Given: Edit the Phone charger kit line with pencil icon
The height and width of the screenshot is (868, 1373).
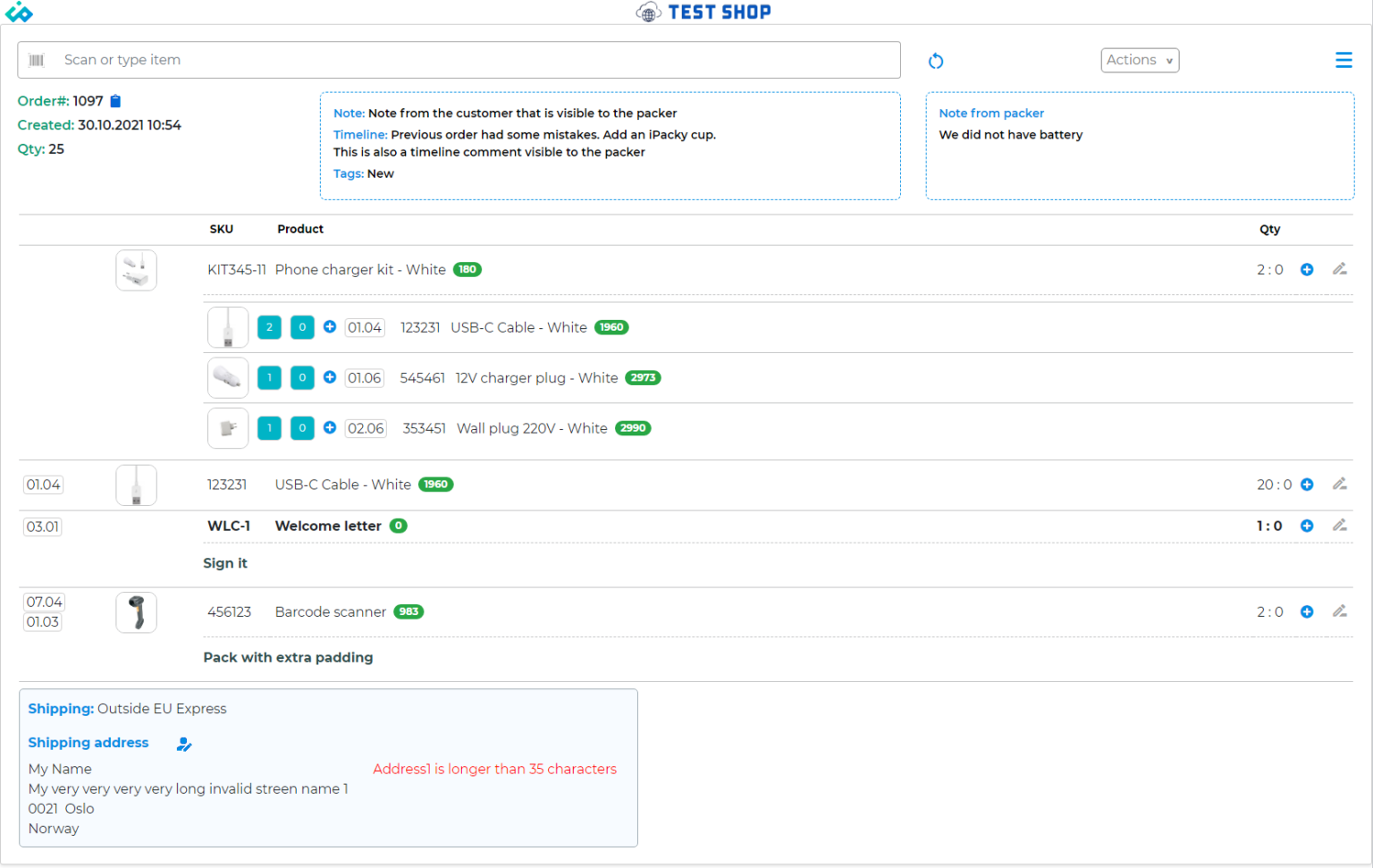Looking at the screenshot, I should click(1340, 269).
